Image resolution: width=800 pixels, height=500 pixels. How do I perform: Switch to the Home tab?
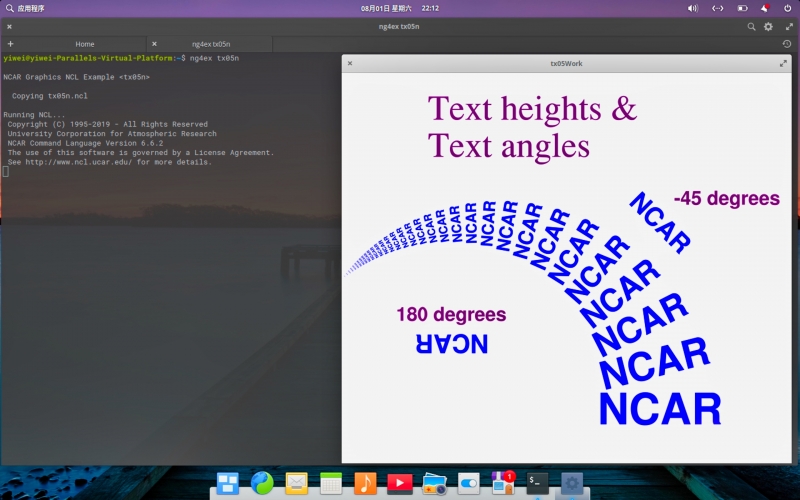[x=85, y=44]
